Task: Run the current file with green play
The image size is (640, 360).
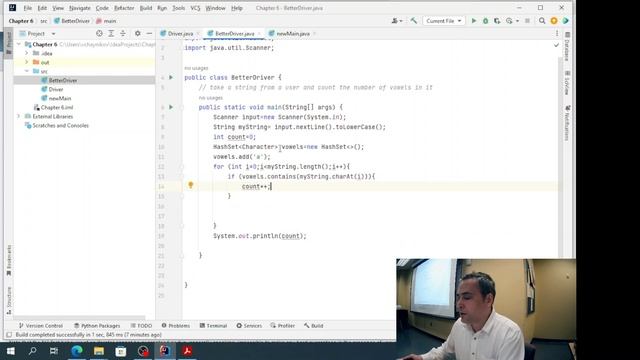Action: tap(473, 20)
